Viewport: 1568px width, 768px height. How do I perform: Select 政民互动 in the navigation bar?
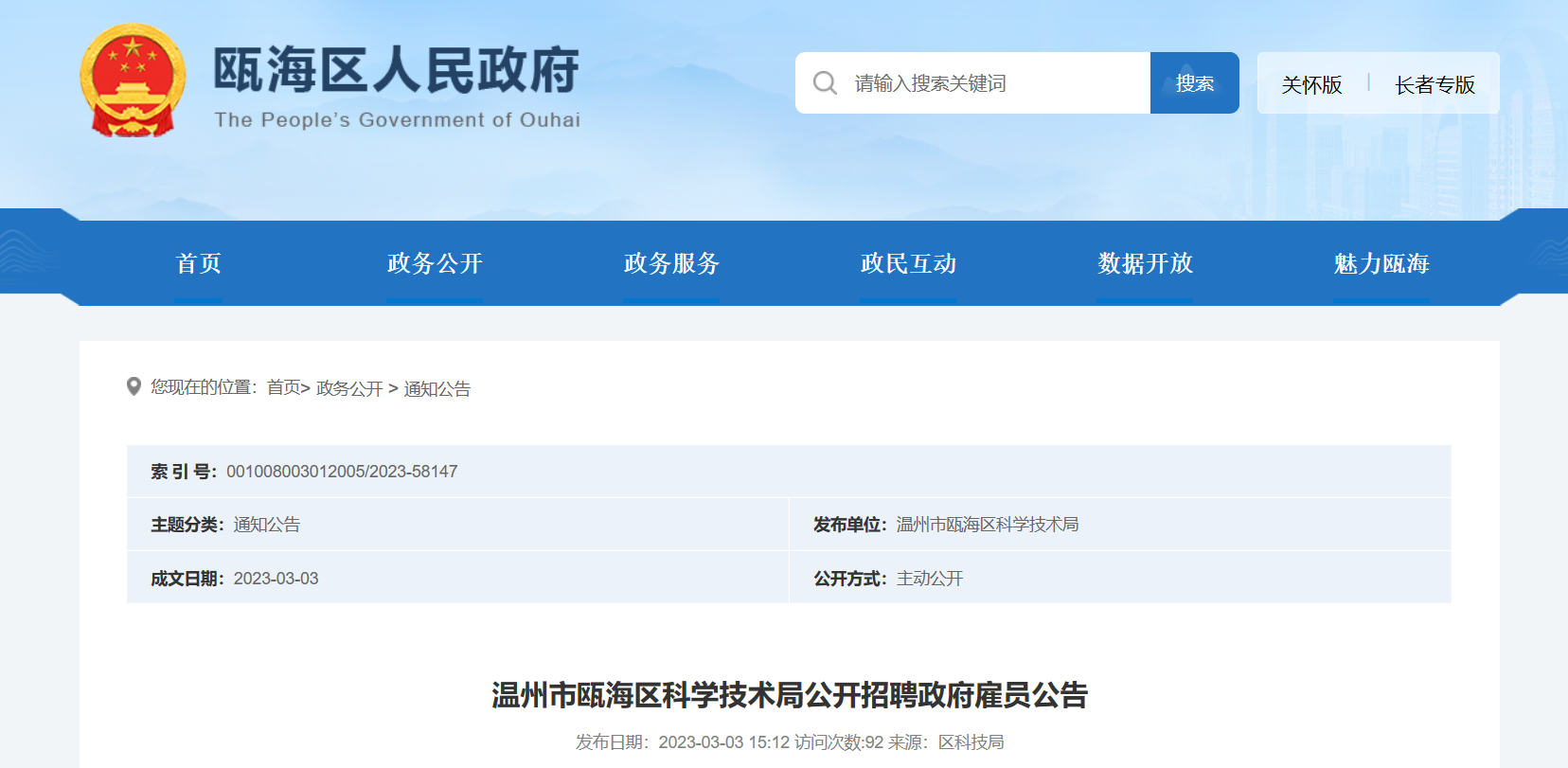click(908, 263)
